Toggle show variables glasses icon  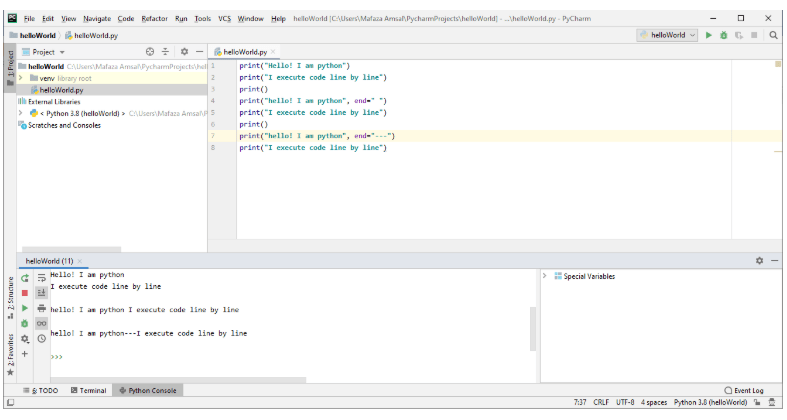point(42,324)
